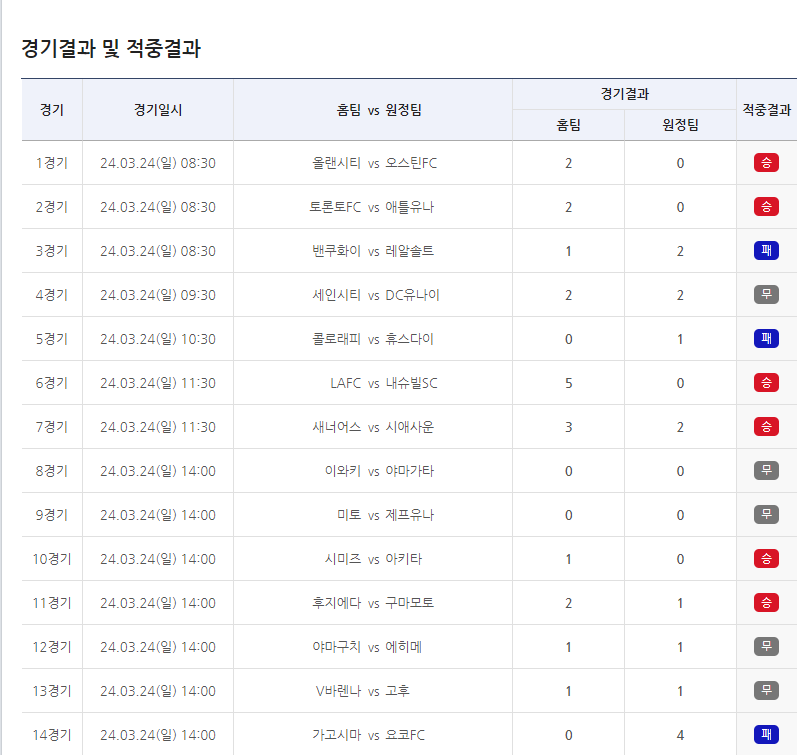Click the 11경기 row label
The width and height of the screenshot is (806, 755).
pos(52,602)
